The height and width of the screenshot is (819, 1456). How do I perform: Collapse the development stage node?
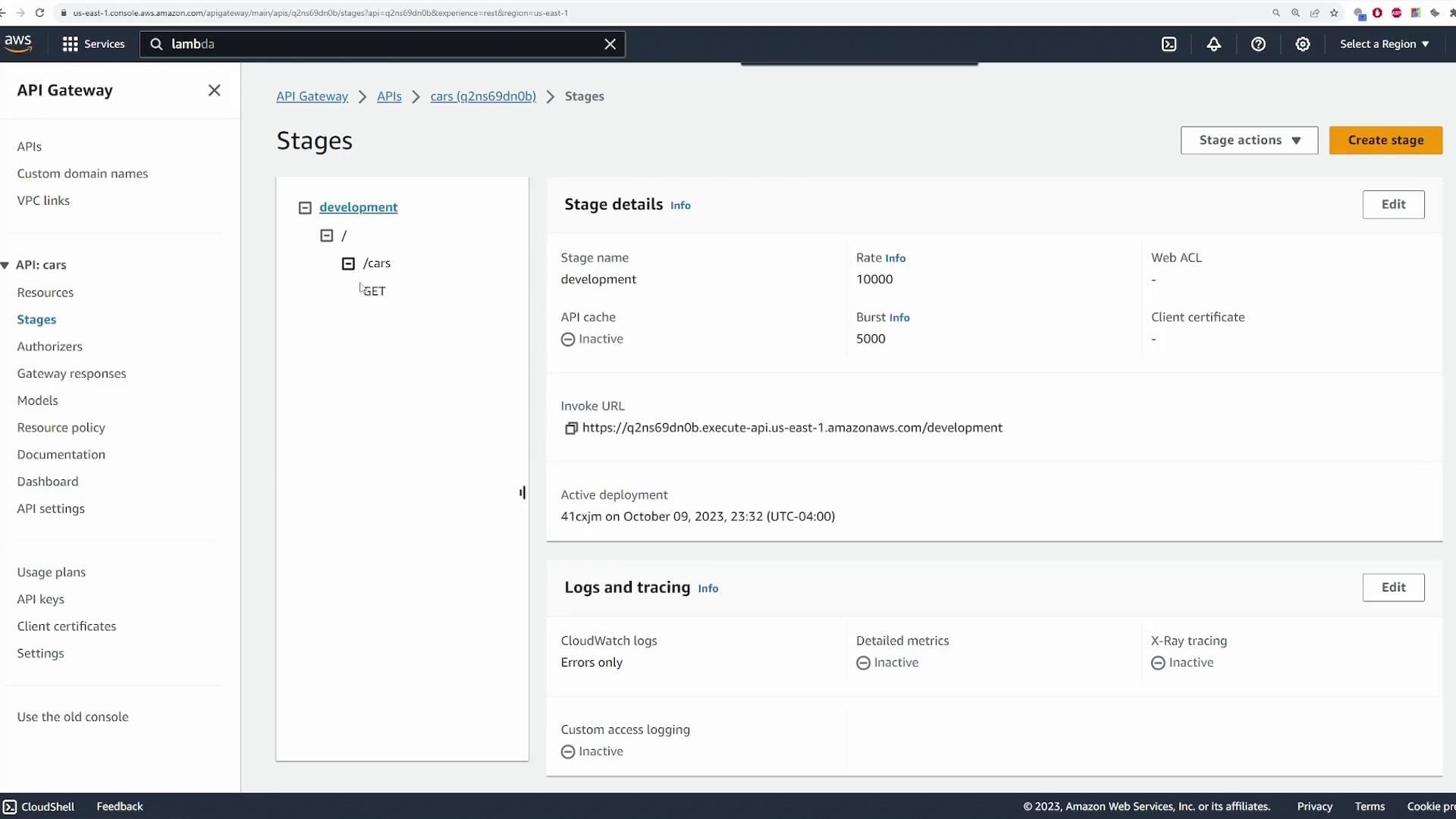tap(305, 208)
